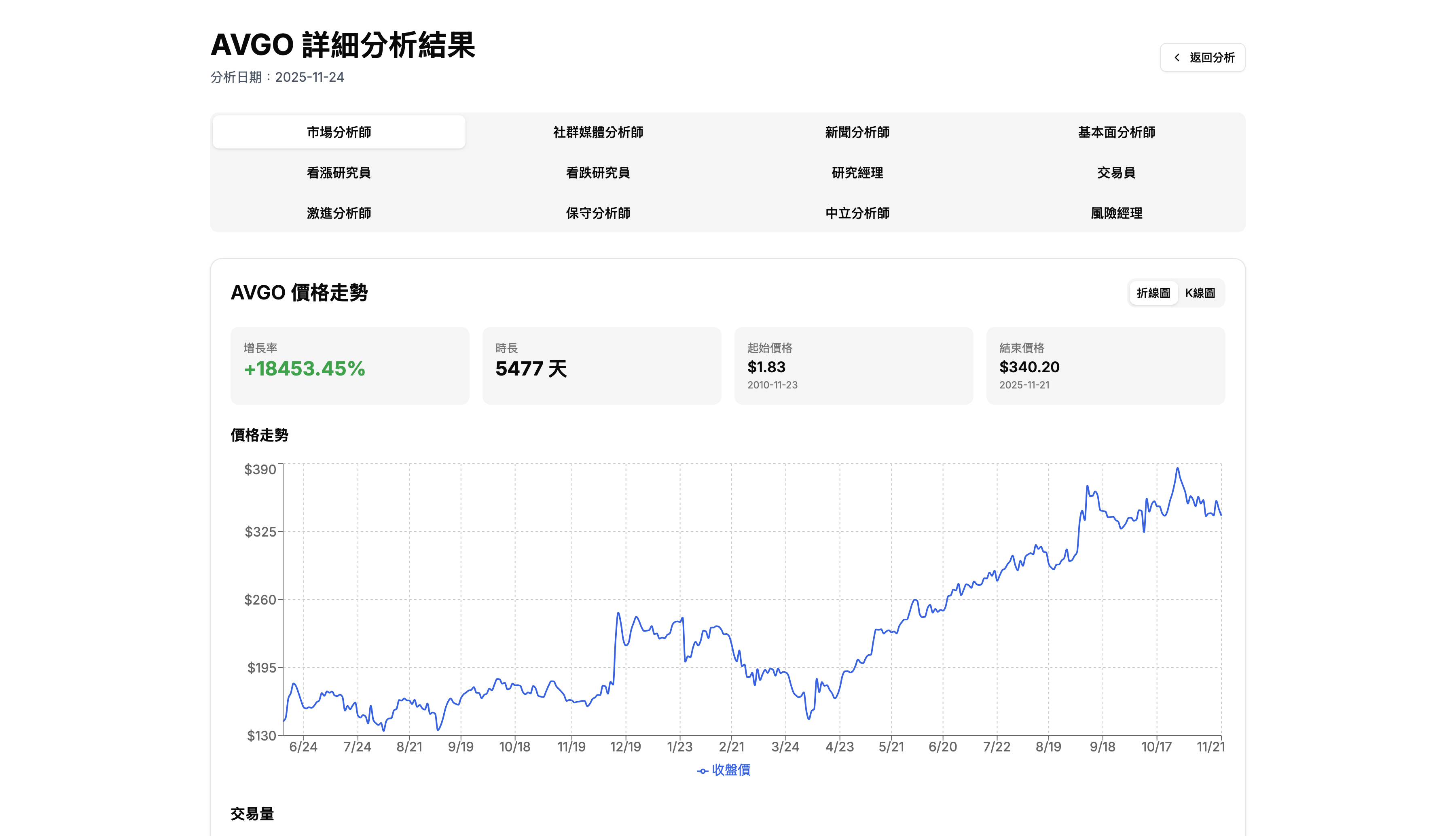Select the 看跌研究員 tab
This screenshot has height=836, width=1456.
point(598,173)
